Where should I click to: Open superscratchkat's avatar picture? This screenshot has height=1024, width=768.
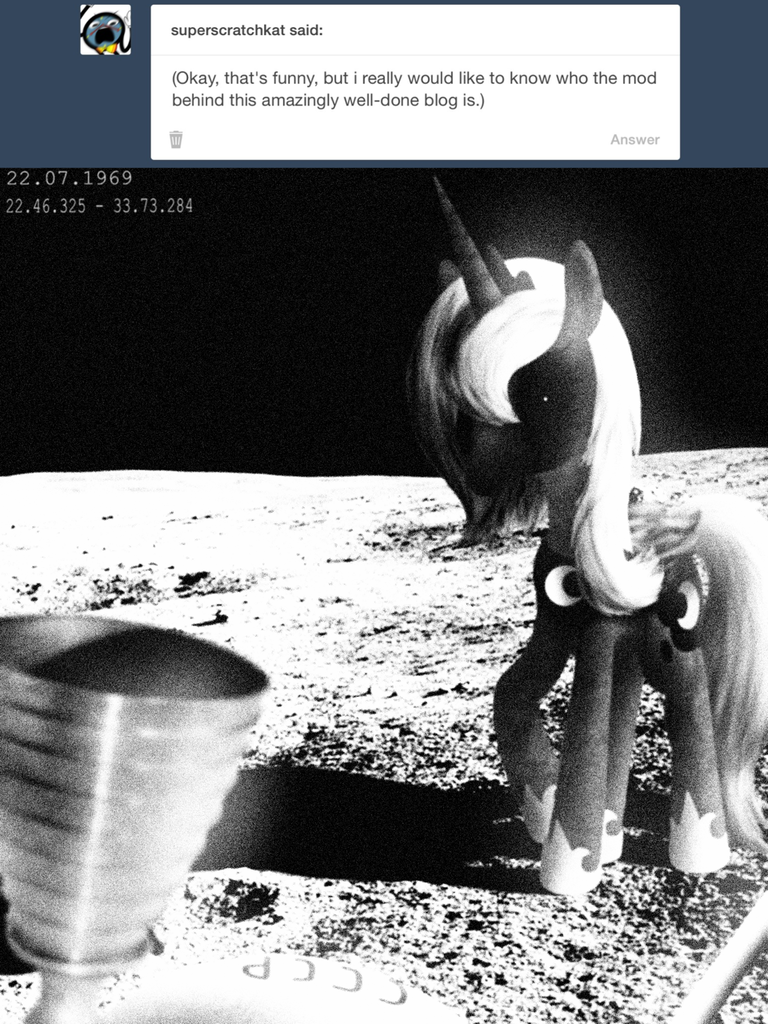pyautogui.click(x=105, y=30)
